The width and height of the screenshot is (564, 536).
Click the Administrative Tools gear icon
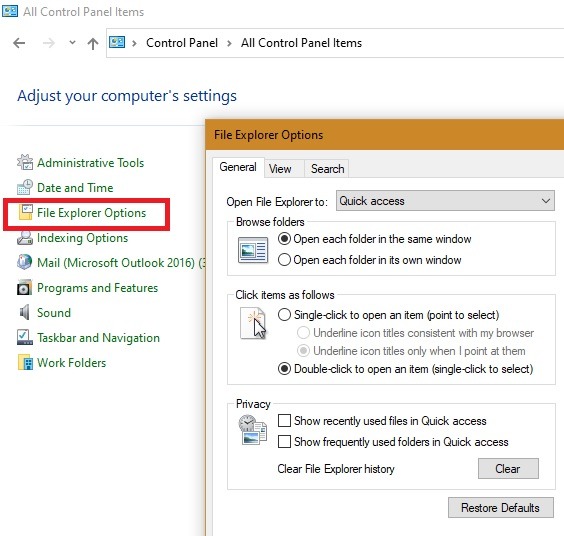pos(25,162)
